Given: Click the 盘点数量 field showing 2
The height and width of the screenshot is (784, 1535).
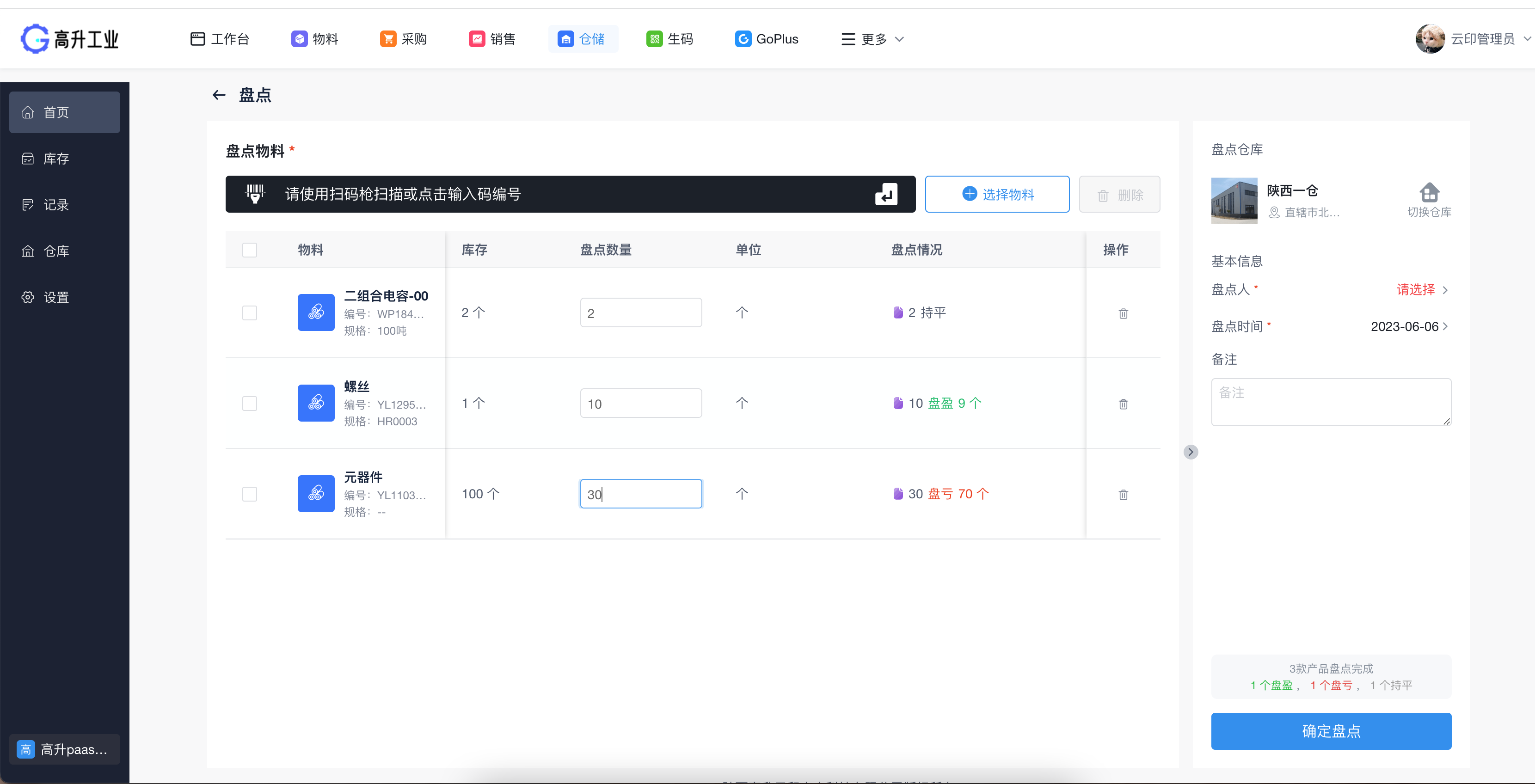Looking at the screenshot, I should pyautogui.click(x=640, y=313).
